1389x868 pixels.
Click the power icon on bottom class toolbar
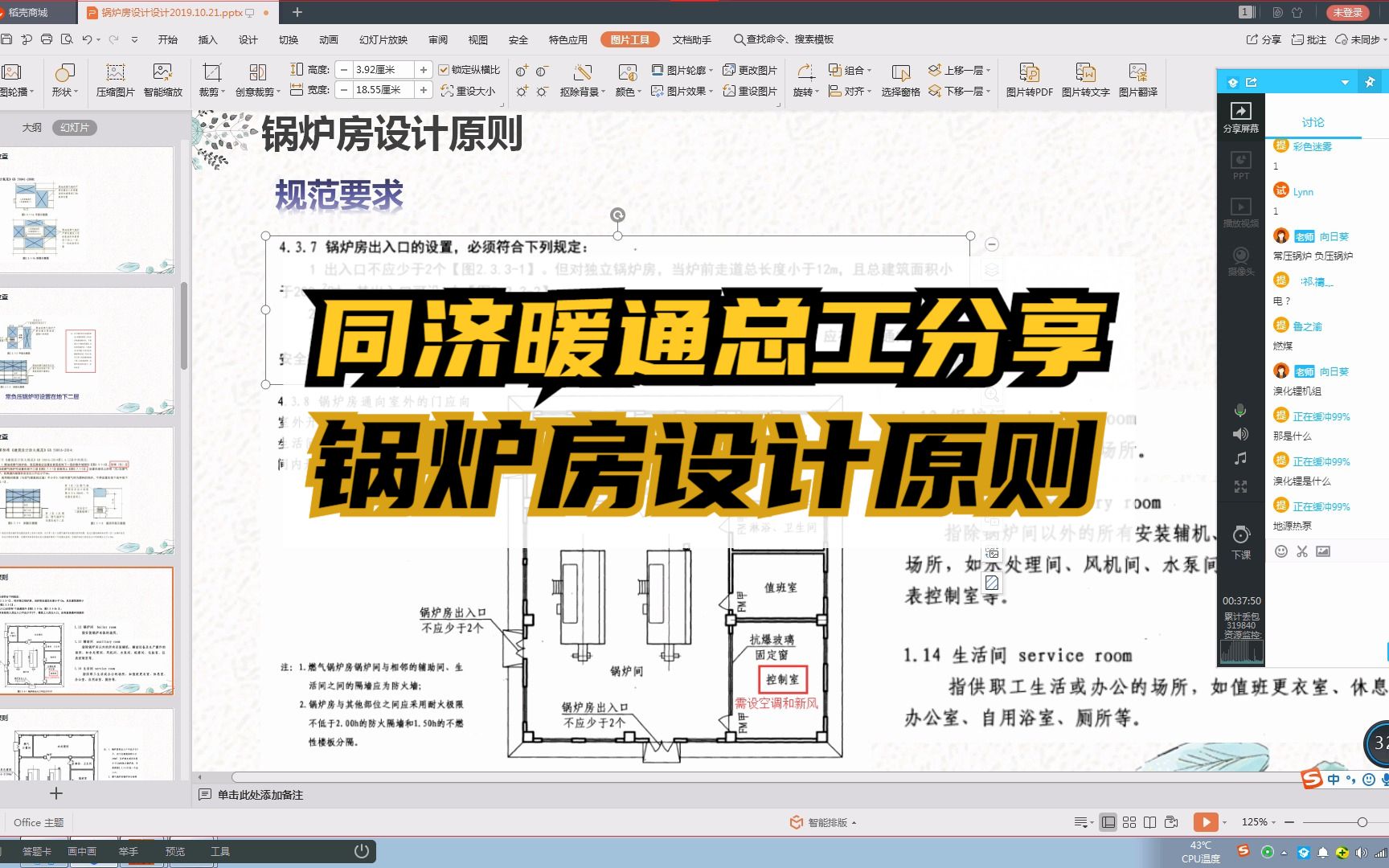(362, 851)
